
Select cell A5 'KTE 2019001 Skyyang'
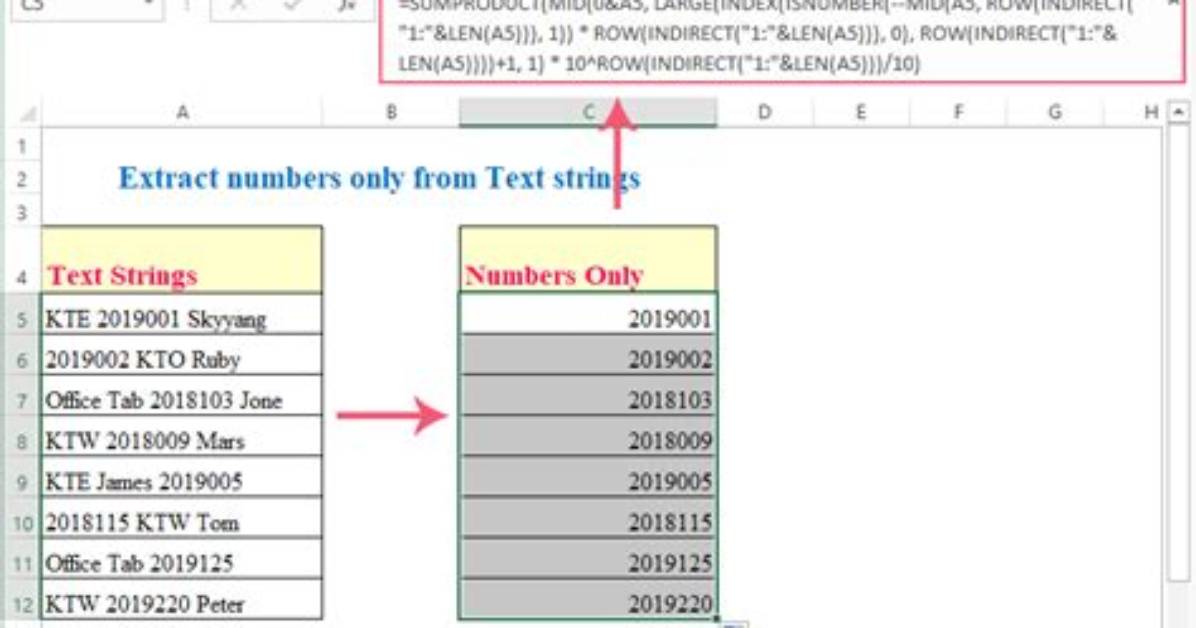pyautogui.click(x=182, y=314)
